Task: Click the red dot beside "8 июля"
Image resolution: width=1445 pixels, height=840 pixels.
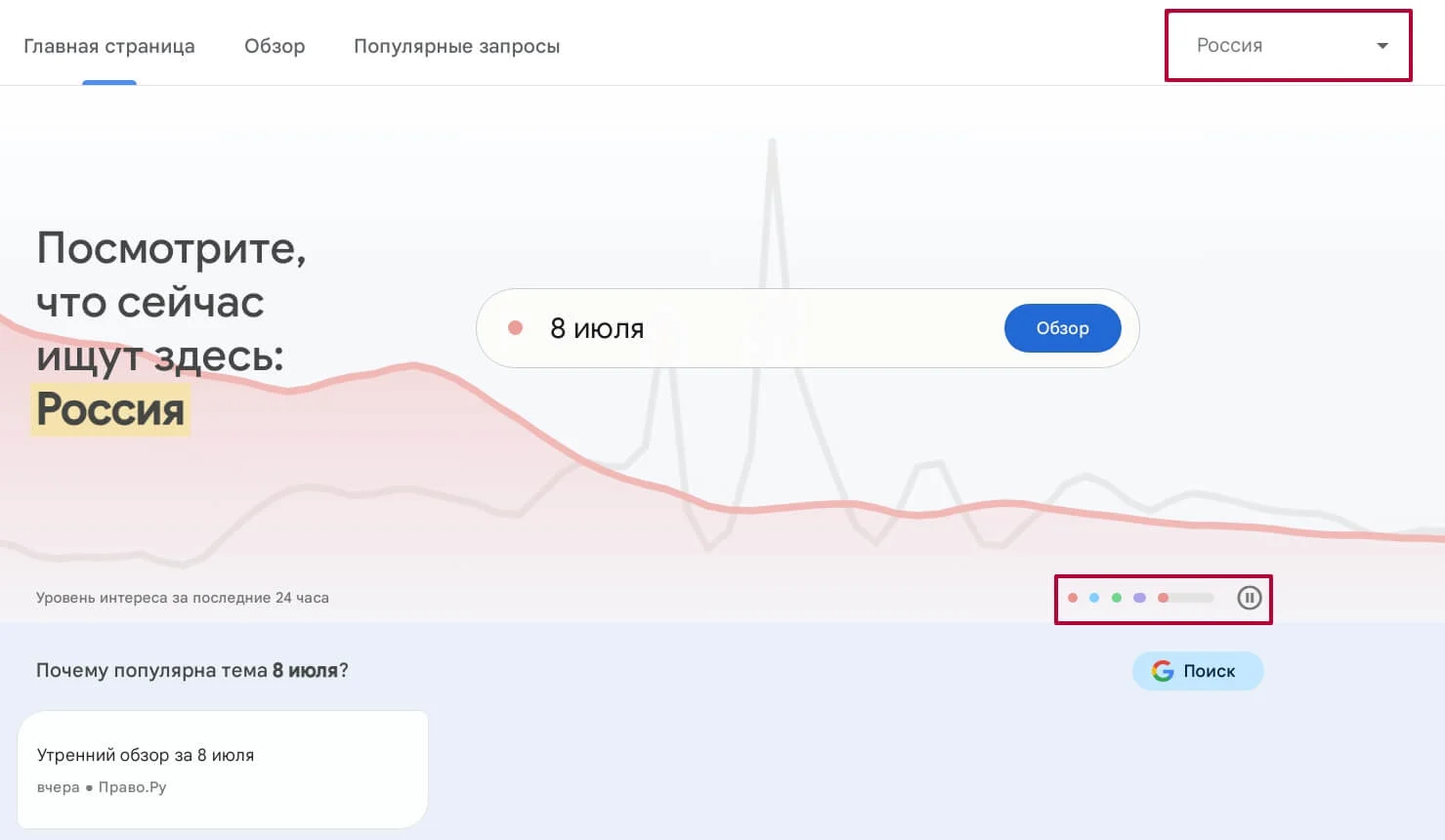Action: click(516, 328)
